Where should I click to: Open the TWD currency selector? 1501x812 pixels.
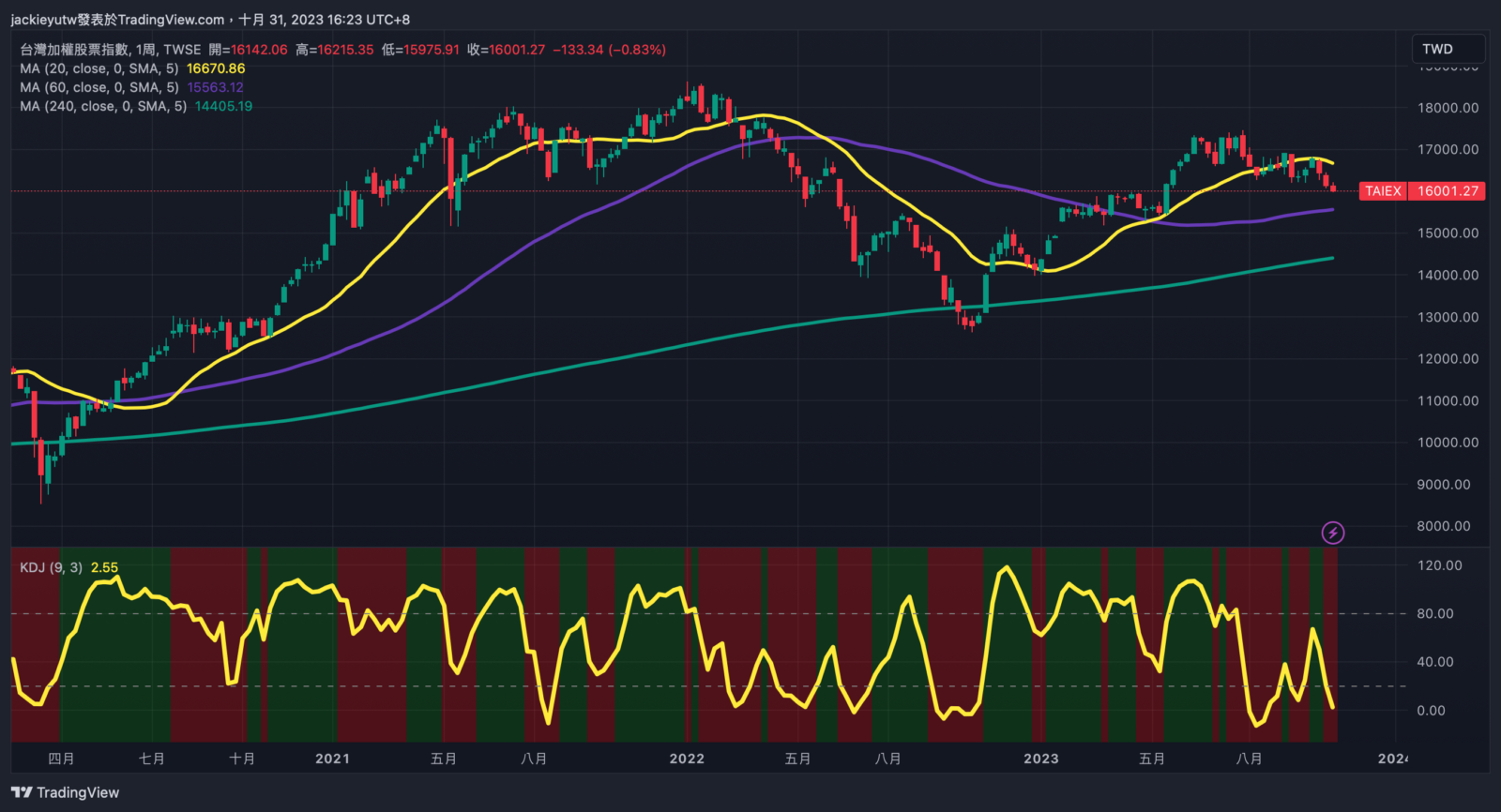pyautogui.click(x=1447, y=49)
